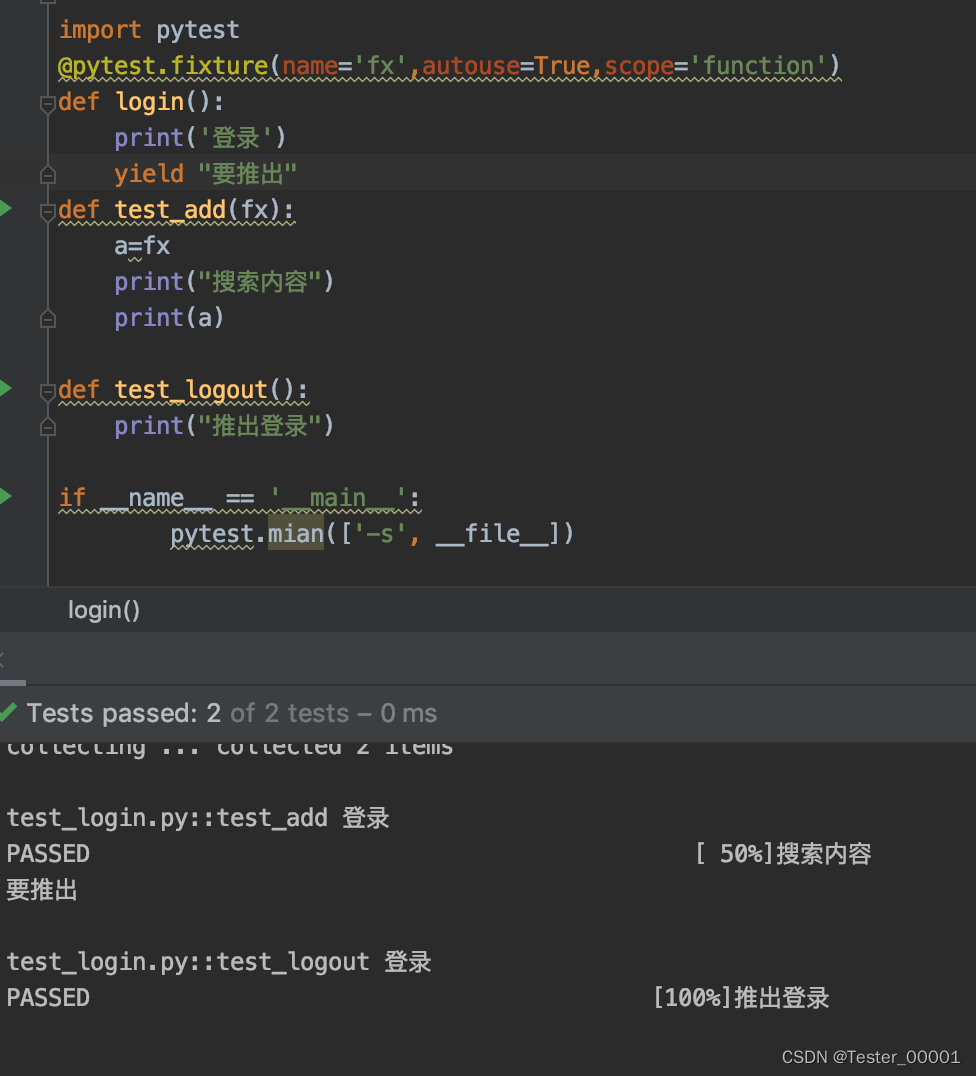The height and width of the screenshot is (1076, 976).
Task: Click 'test_login.py::test_add' in output
Action: (x=167, y=818)
